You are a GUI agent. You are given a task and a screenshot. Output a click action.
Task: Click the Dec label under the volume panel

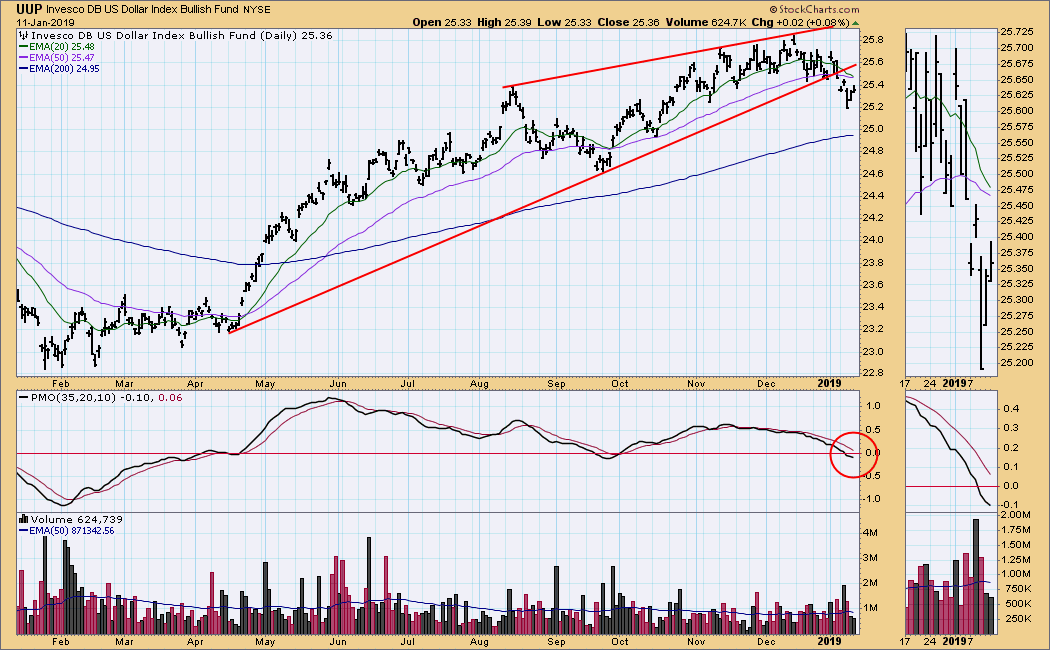point(765,641)
